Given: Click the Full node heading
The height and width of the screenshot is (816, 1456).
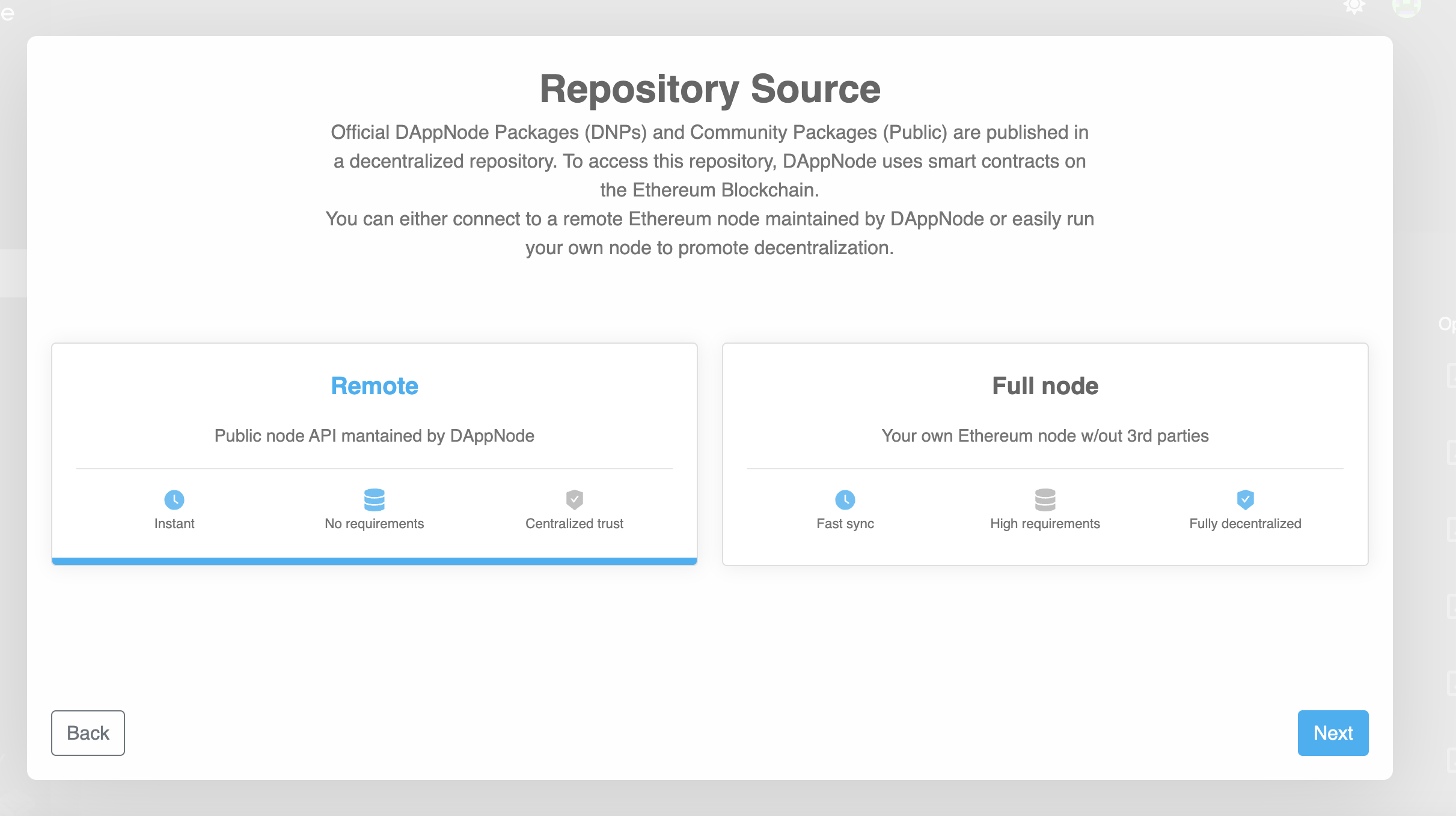Looking at the screenshot, I should click(1045, 386).
